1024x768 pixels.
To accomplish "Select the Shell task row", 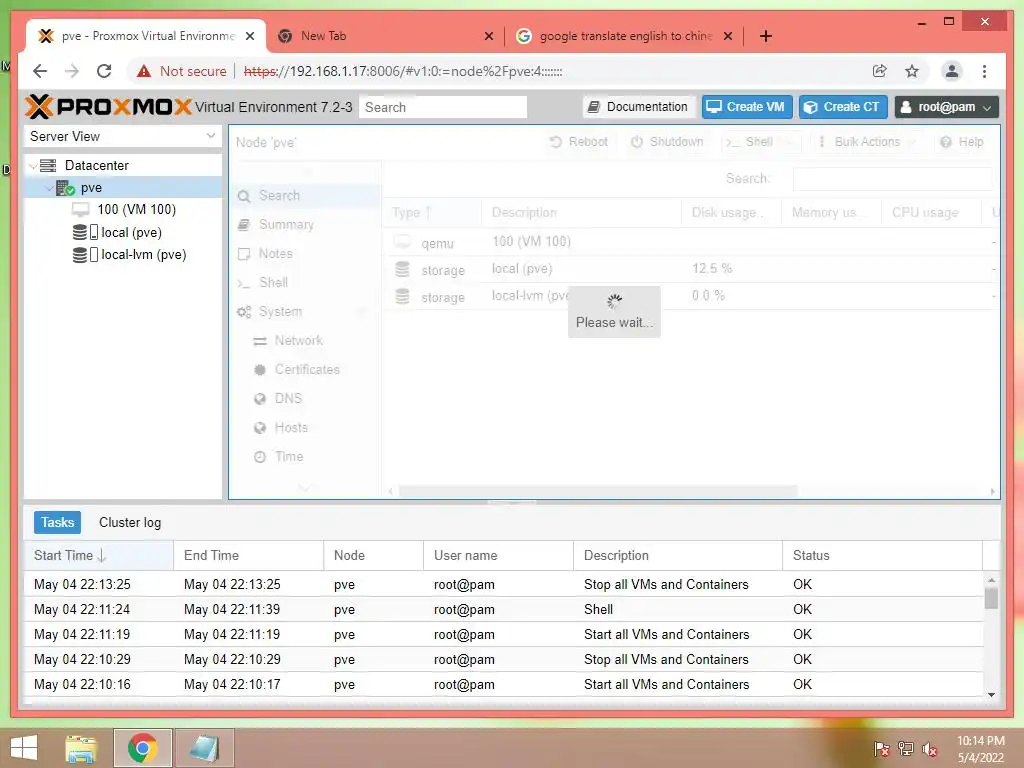I will [x=504, y=609].
